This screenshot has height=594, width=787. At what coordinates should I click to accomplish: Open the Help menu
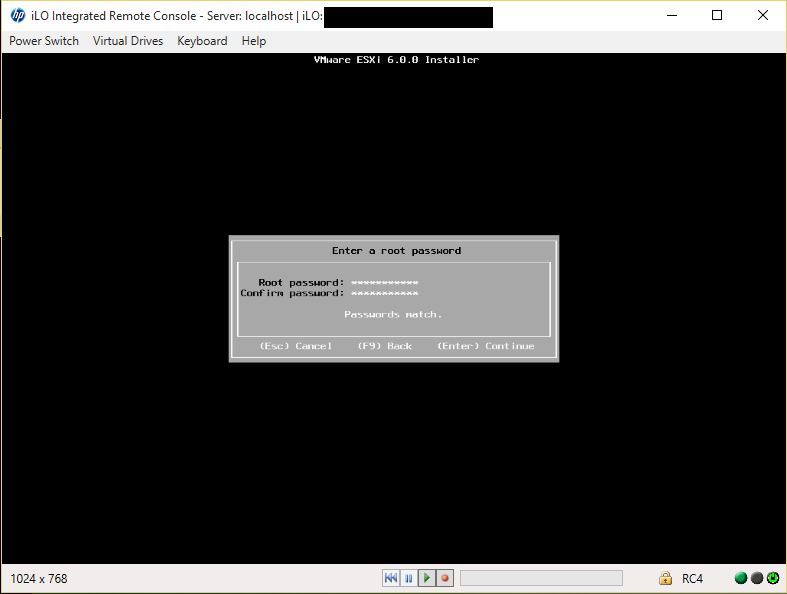254,41
